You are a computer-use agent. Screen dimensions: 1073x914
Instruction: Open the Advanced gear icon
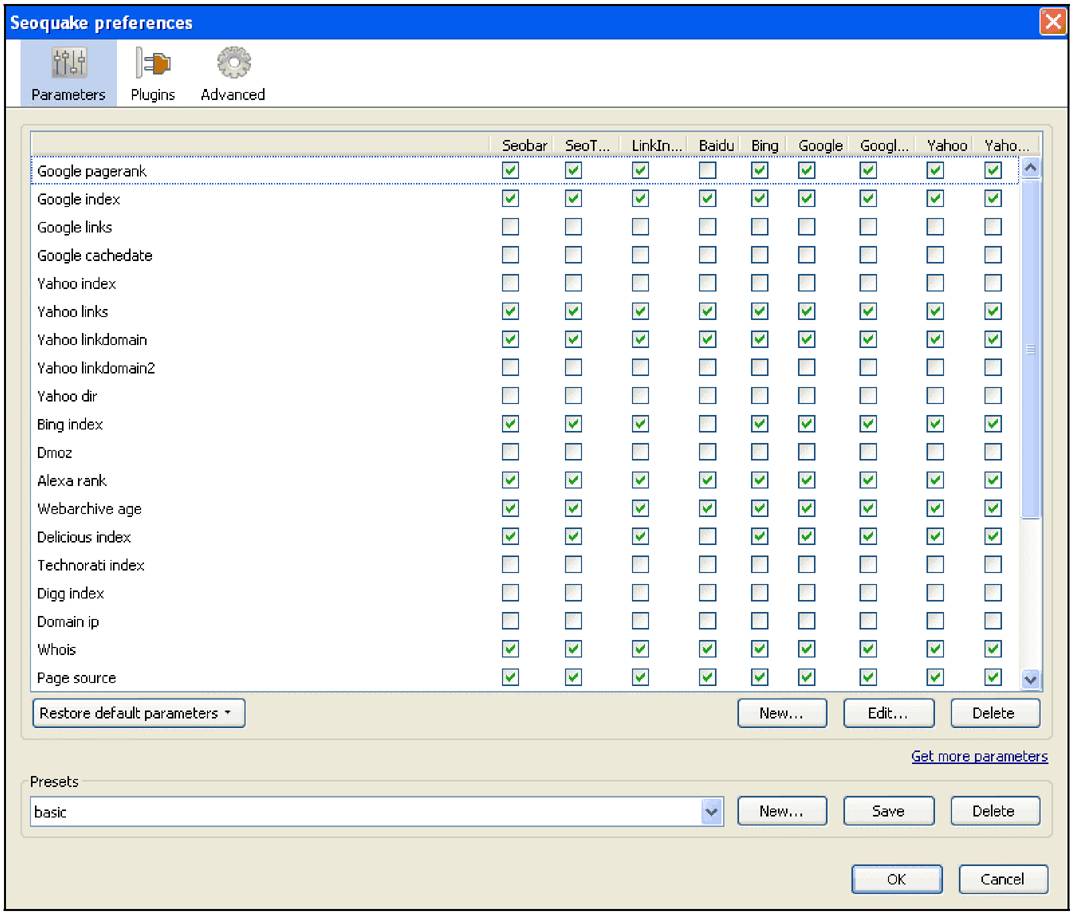coord(233,63)
